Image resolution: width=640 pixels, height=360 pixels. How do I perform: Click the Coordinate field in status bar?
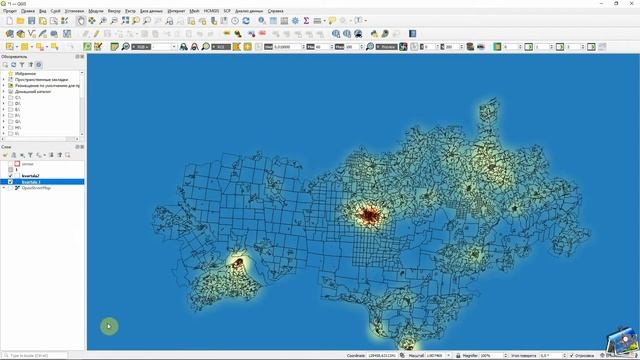coord(382,356)
